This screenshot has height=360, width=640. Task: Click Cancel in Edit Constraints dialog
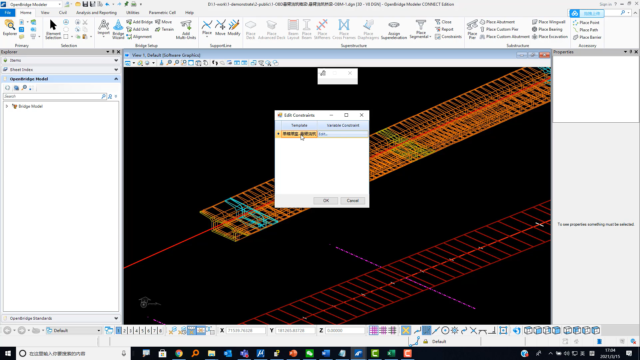tap(353, 201)
